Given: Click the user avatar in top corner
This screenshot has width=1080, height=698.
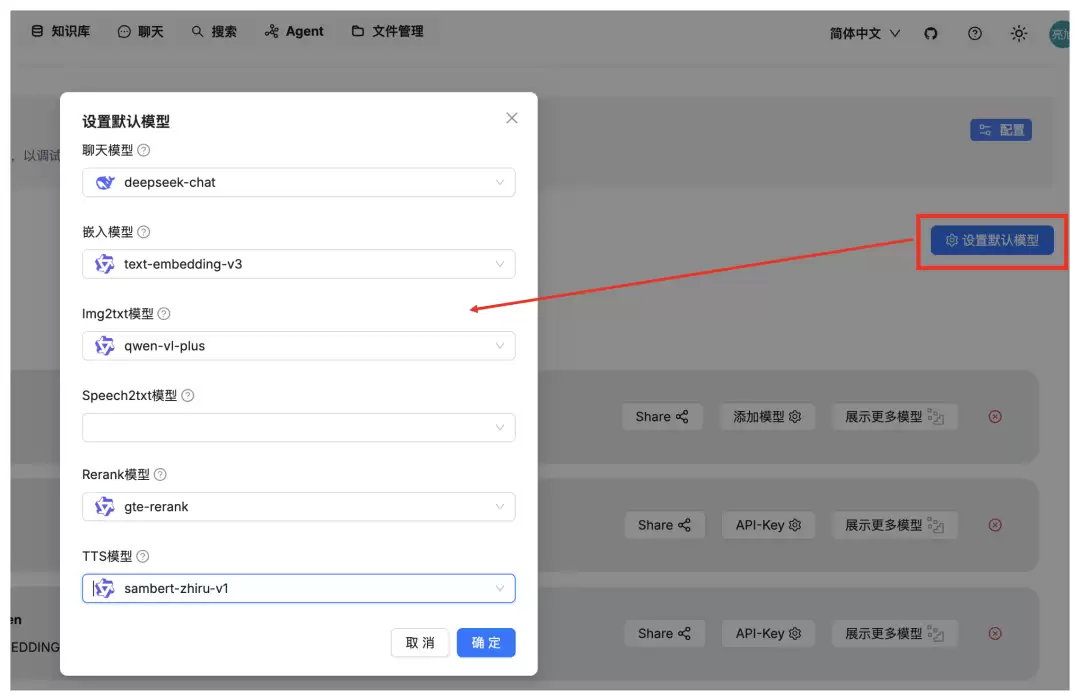Looking at the screenshot, I should pyautogui.click(x=1059, y=34).
